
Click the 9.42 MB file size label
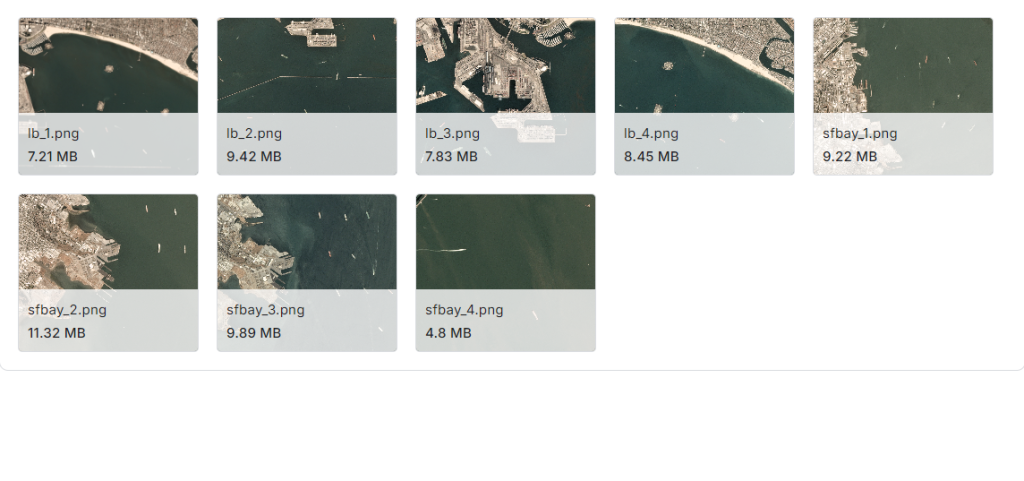[254, 157]
